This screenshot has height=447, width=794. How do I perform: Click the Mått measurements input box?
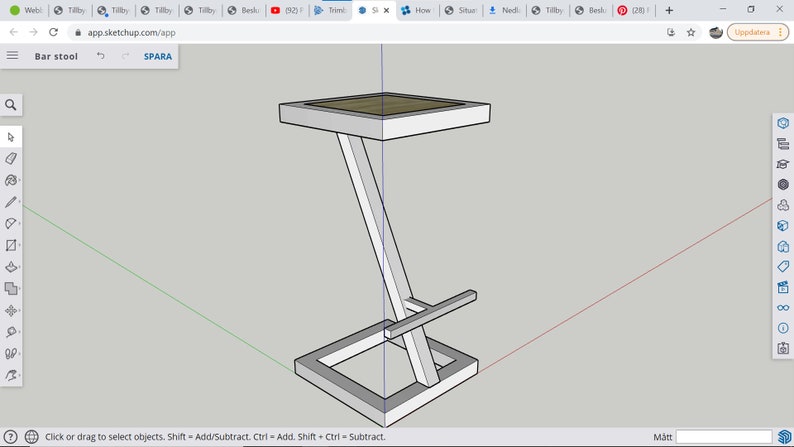(724, 436)
